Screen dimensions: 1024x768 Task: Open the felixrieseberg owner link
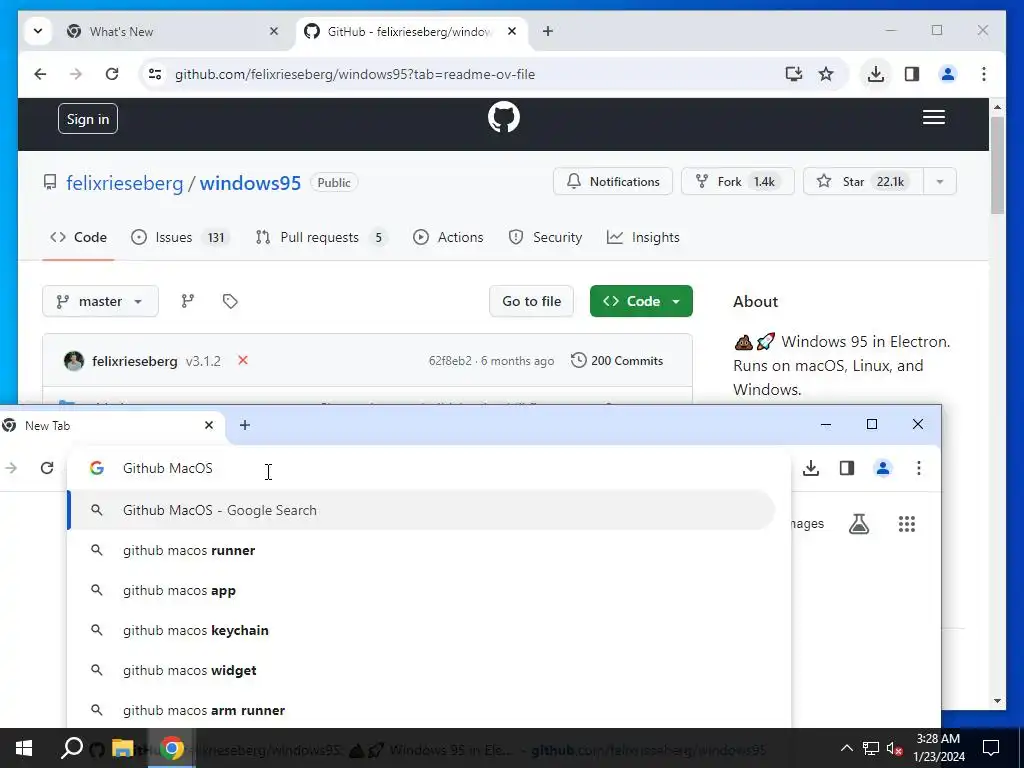(124, 183)
